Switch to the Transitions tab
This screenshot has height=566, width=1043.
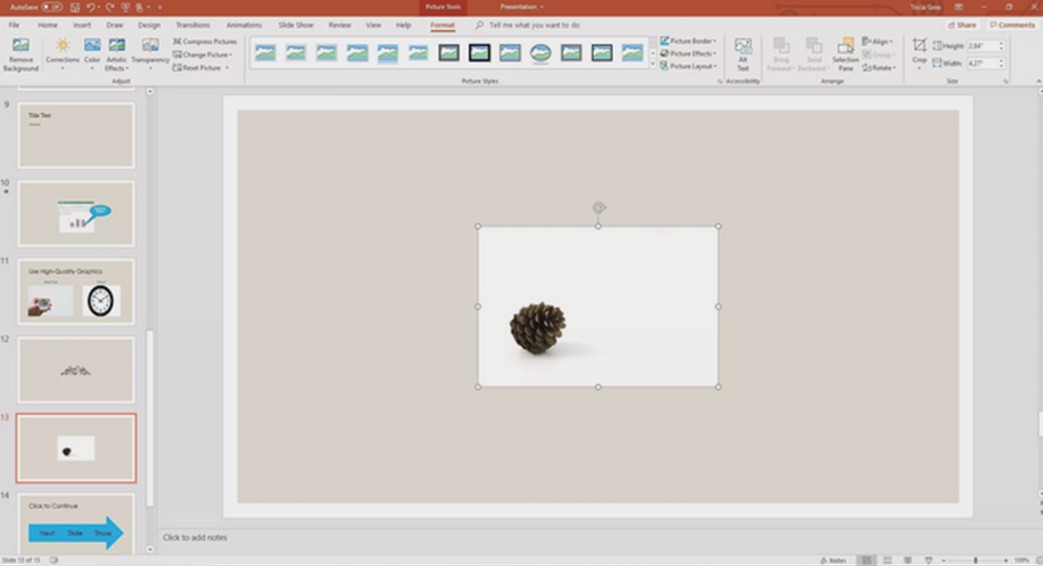pos(193,24)
